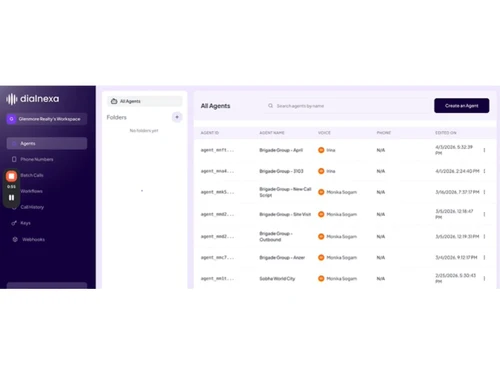Click the search magnifier icon
This screenshot has height=375, width=500.
coord(270,106)
